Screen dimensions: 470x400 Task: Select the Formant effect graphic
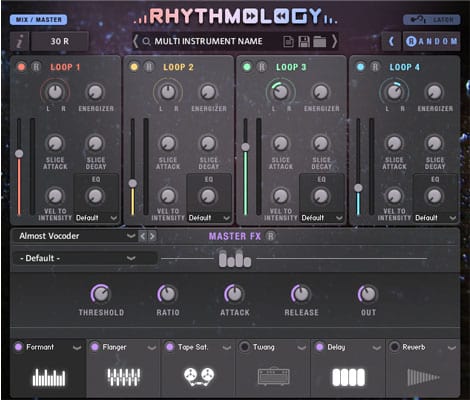(49, 377)
